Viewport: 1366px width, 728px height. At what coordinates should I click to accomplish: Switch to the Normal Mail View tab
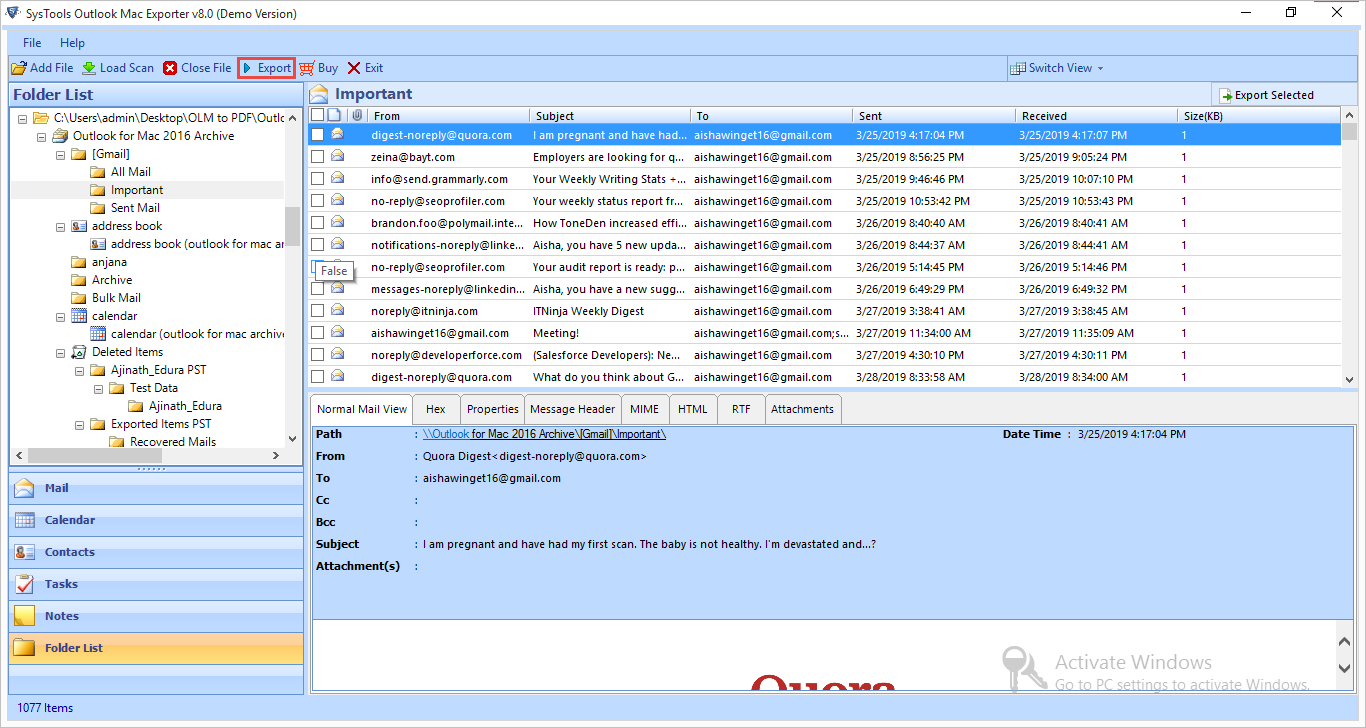pyautogui.click(x=362, y=409)
